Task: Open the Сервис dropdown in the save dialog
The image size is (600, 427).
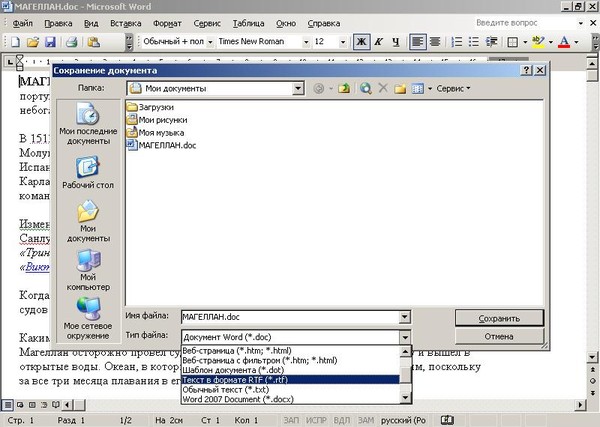Action: click(453, 89)
